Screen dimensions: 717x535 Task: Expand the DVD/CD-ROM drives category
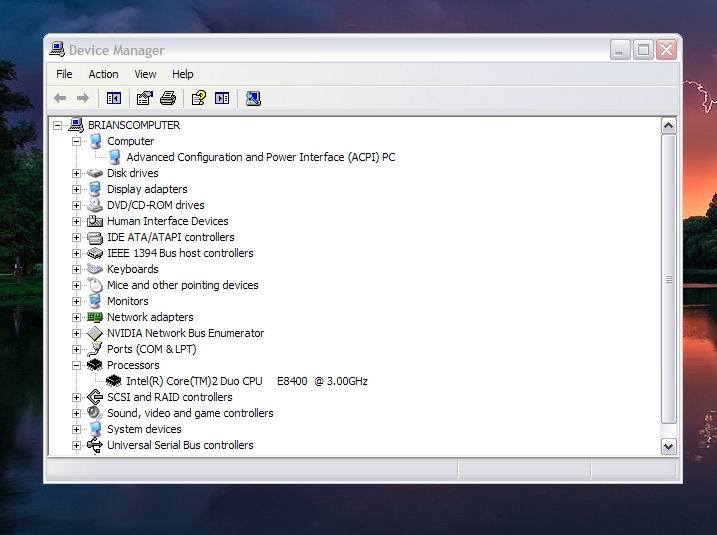click(x=76, y=205)
